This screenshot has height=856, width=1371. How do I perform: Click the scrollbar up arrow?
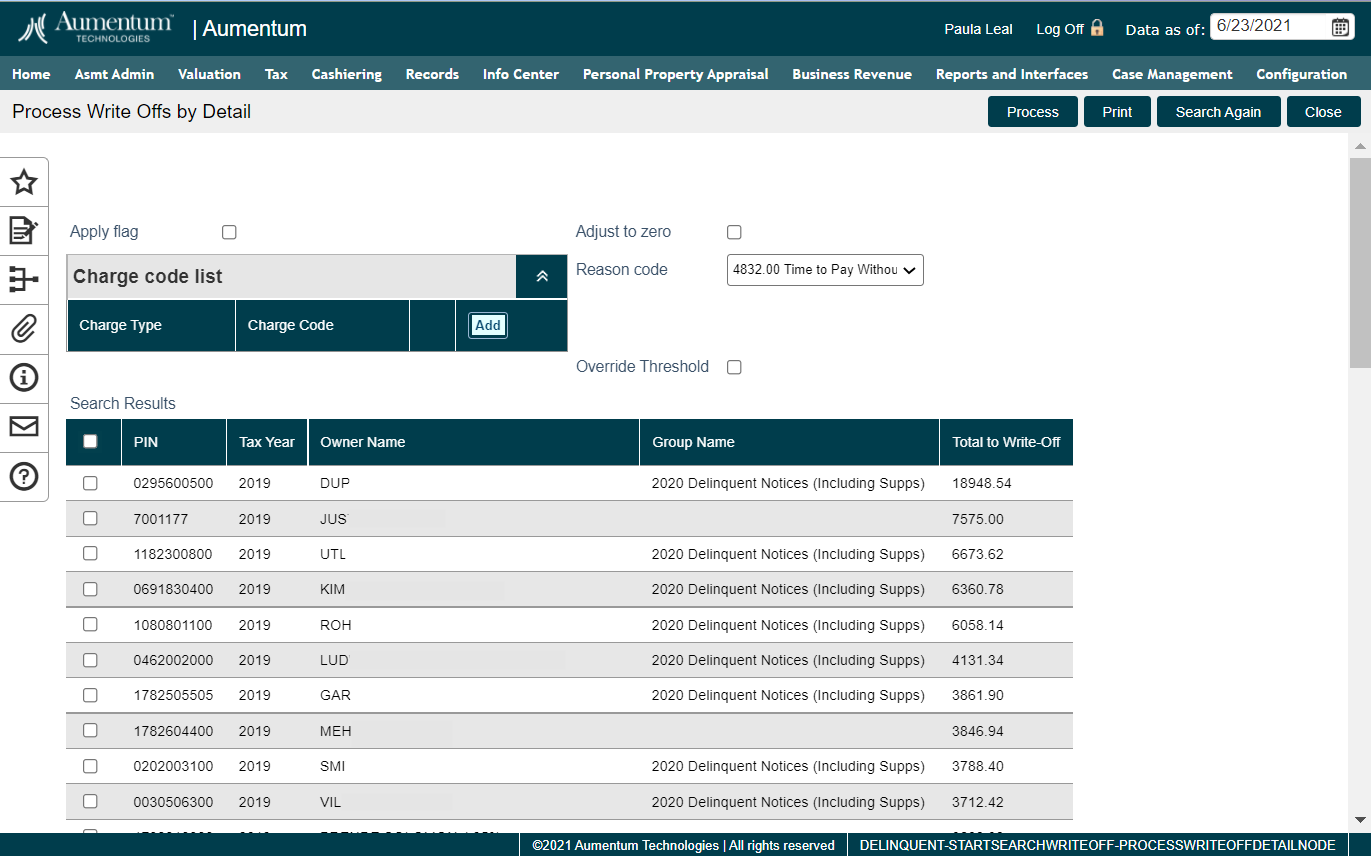(x=1360, y=146)
